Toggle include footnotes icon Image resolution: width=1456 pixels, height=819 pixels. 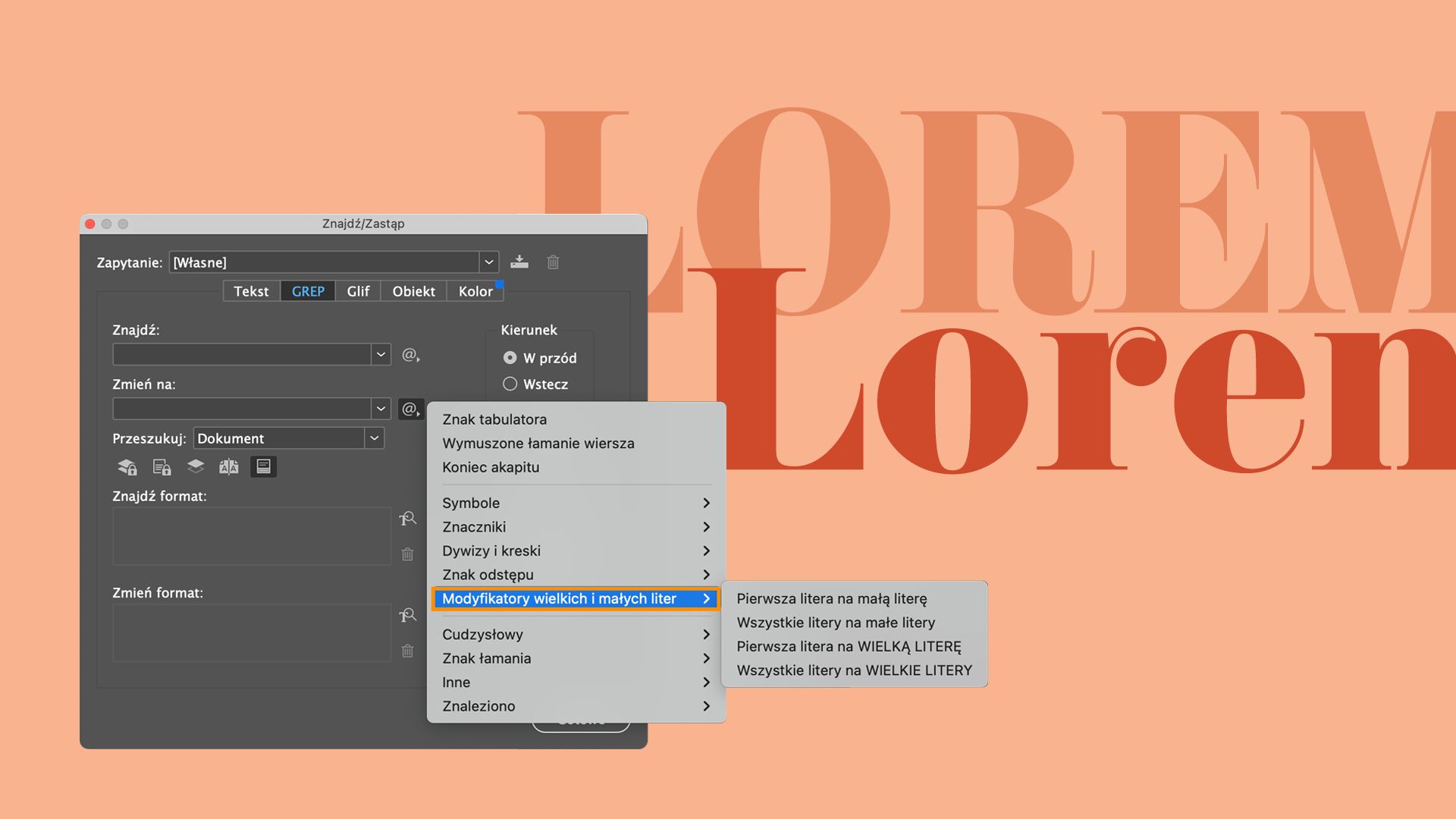coord(263,467)
